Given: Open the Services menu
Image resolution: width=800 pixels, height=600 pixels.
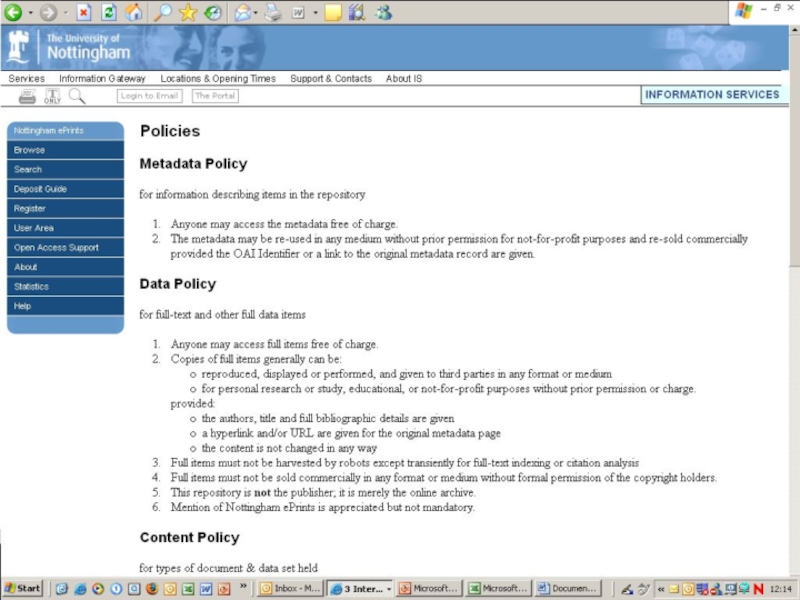Looking at the screenshot, I should click(x=27, y=79).
